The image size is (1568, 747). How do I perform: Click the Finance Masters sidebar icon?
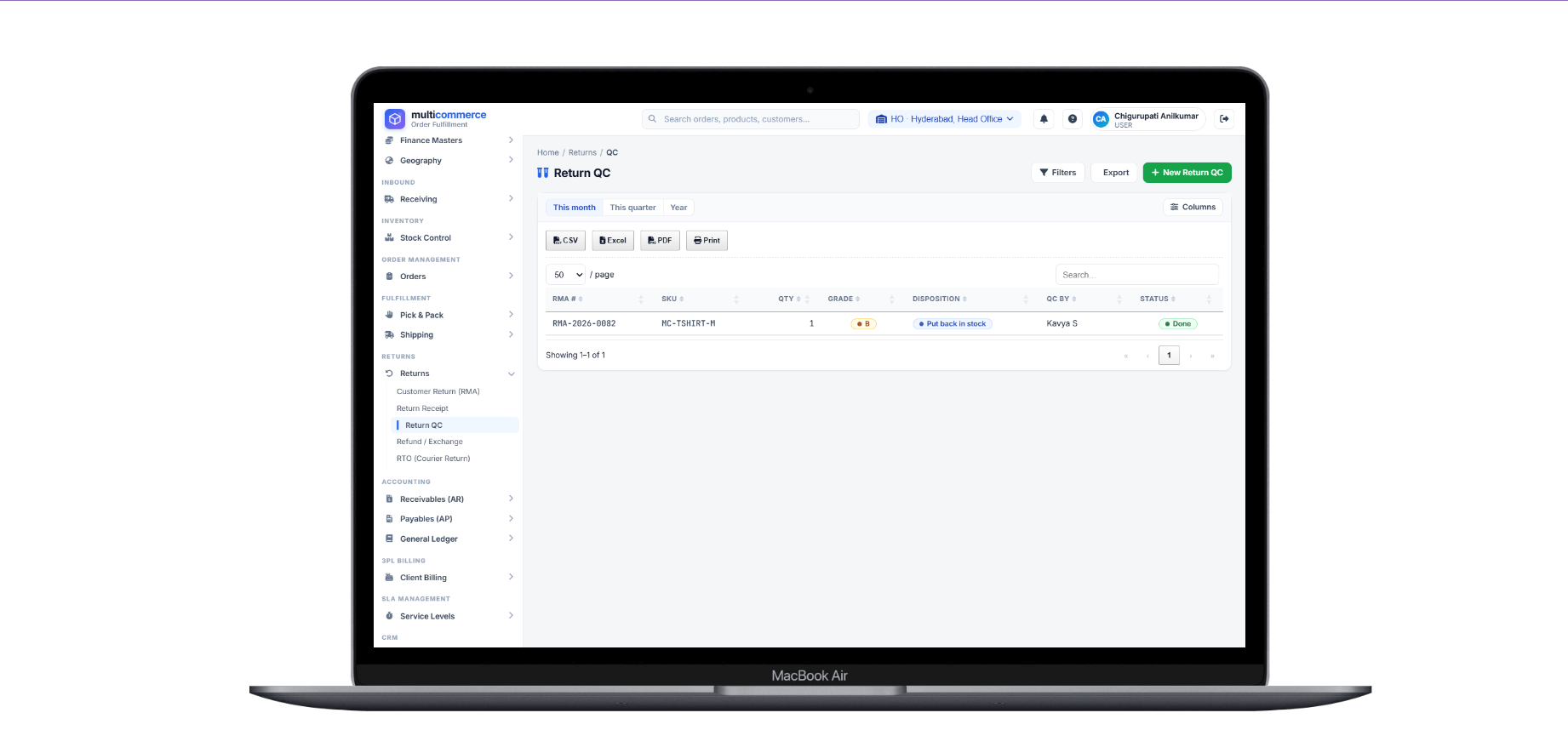tap(389, 140)
